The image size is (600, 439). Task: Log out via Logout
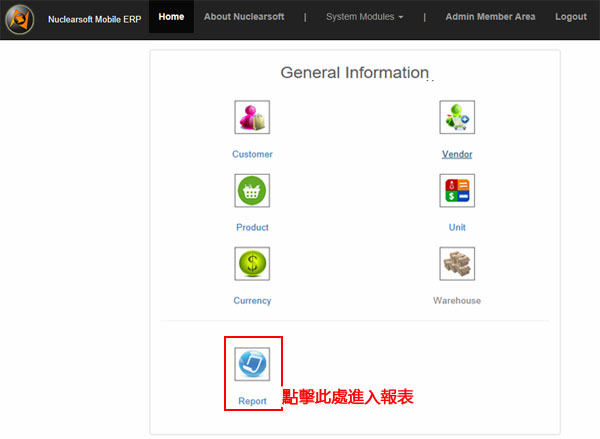point(571,17)
